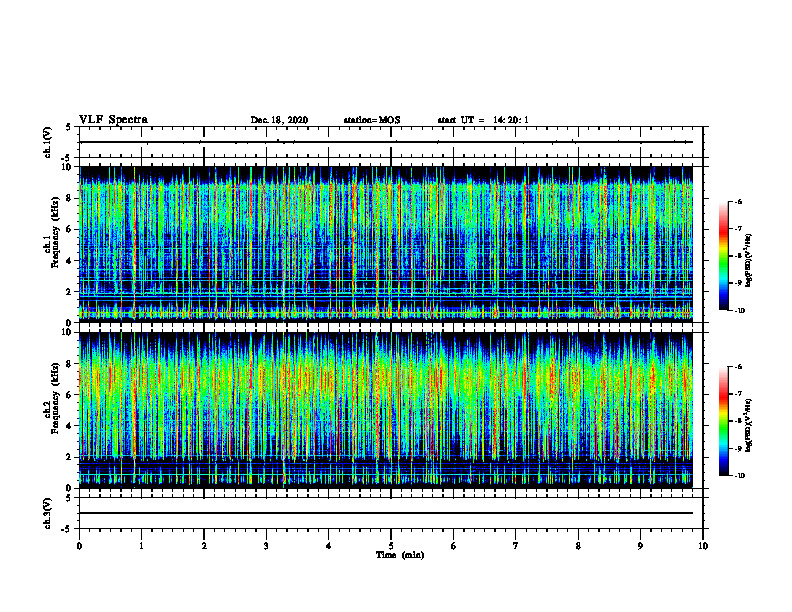Click the ch.1 voltage trace line
The height and width of the screenshot is (612, 792).
click(x=386, y=142)
